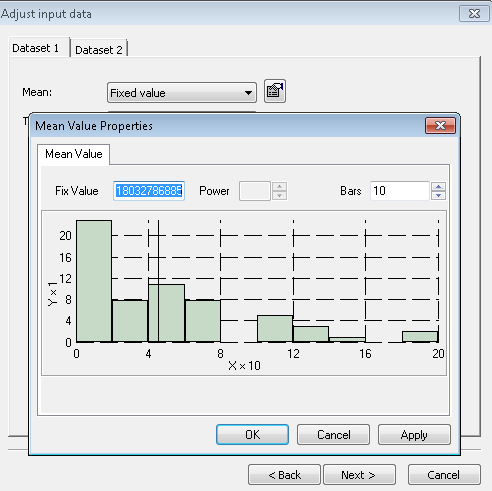Click Apply in Mean Value Properties

pos(414,435)
